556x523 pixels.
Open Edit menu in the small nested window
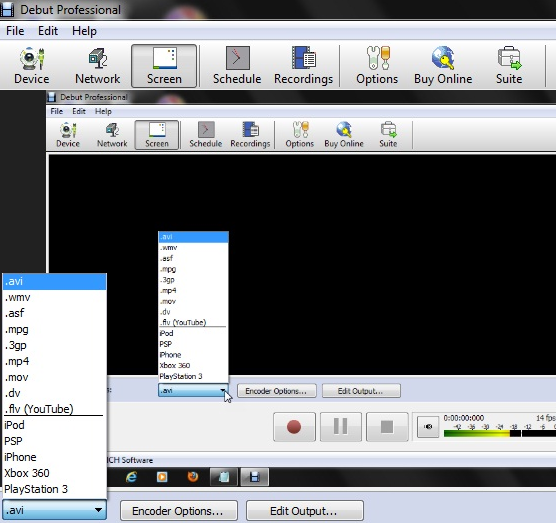tap(79, 111)
